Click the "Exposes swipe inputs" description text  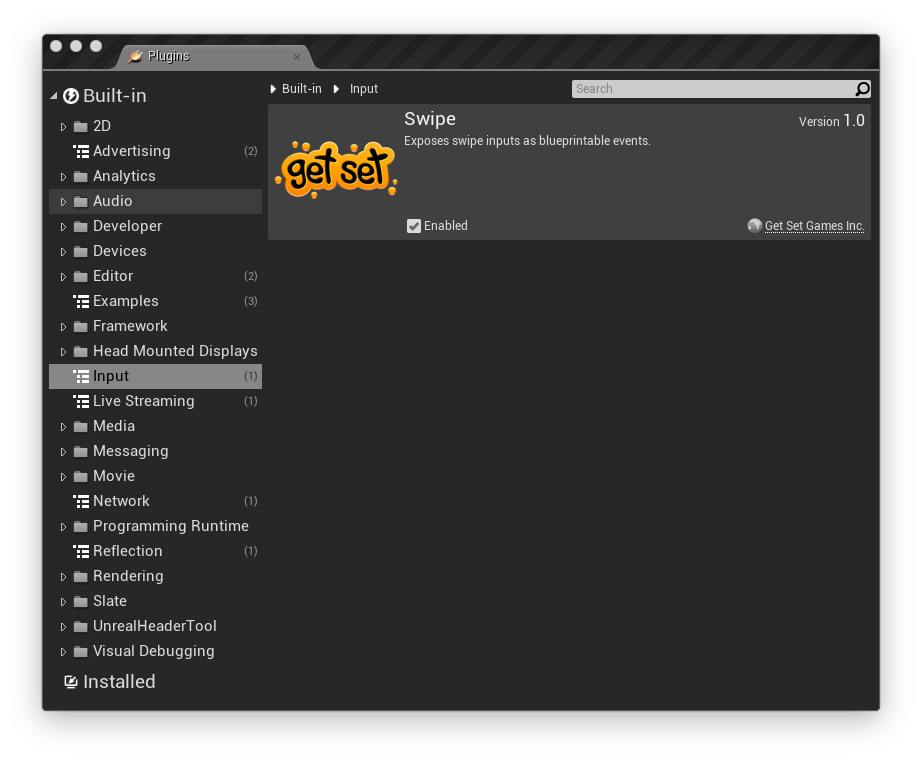[x=527, y=141]
